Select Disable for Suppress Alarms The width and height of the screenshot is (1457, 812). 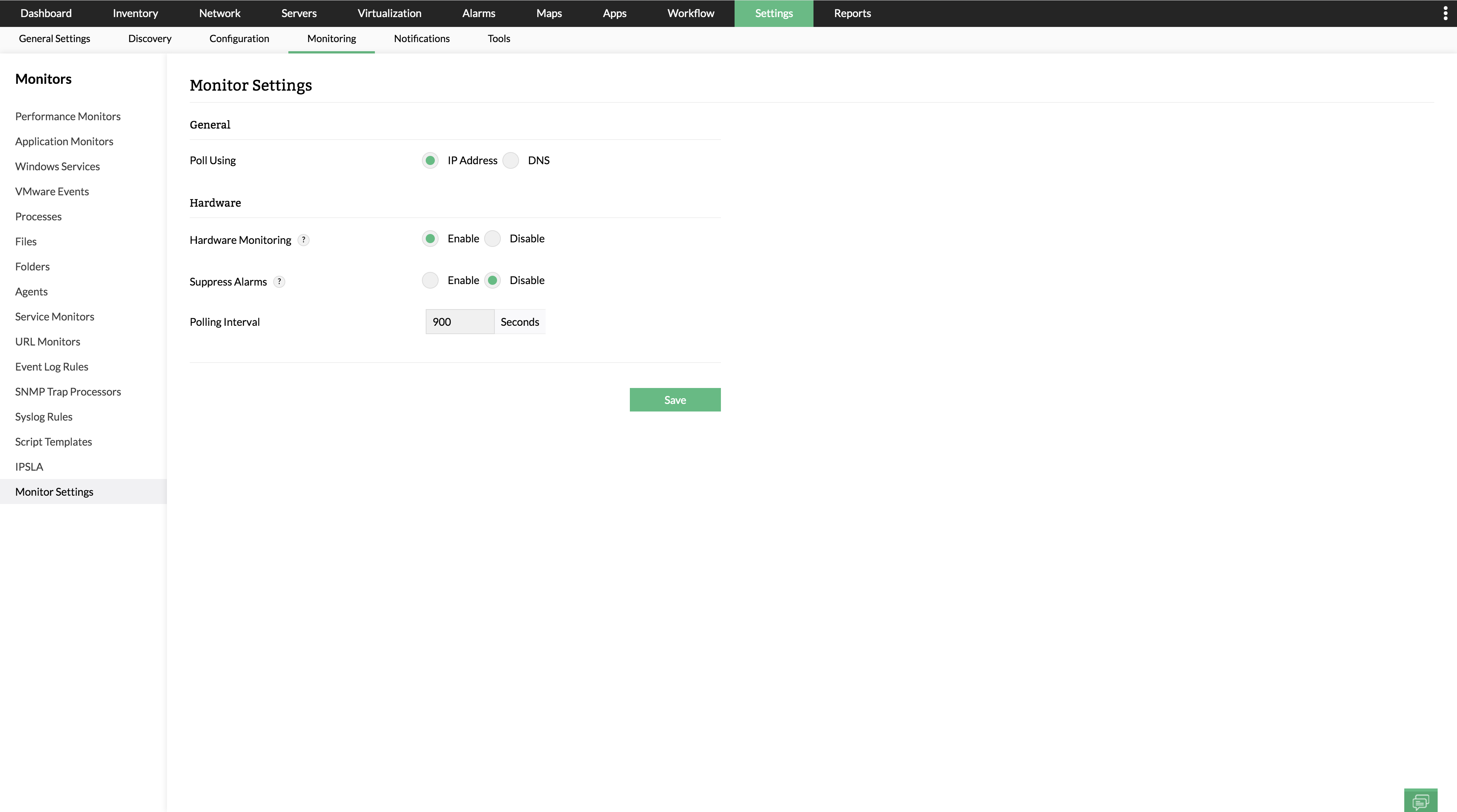(x=492, y=281)
